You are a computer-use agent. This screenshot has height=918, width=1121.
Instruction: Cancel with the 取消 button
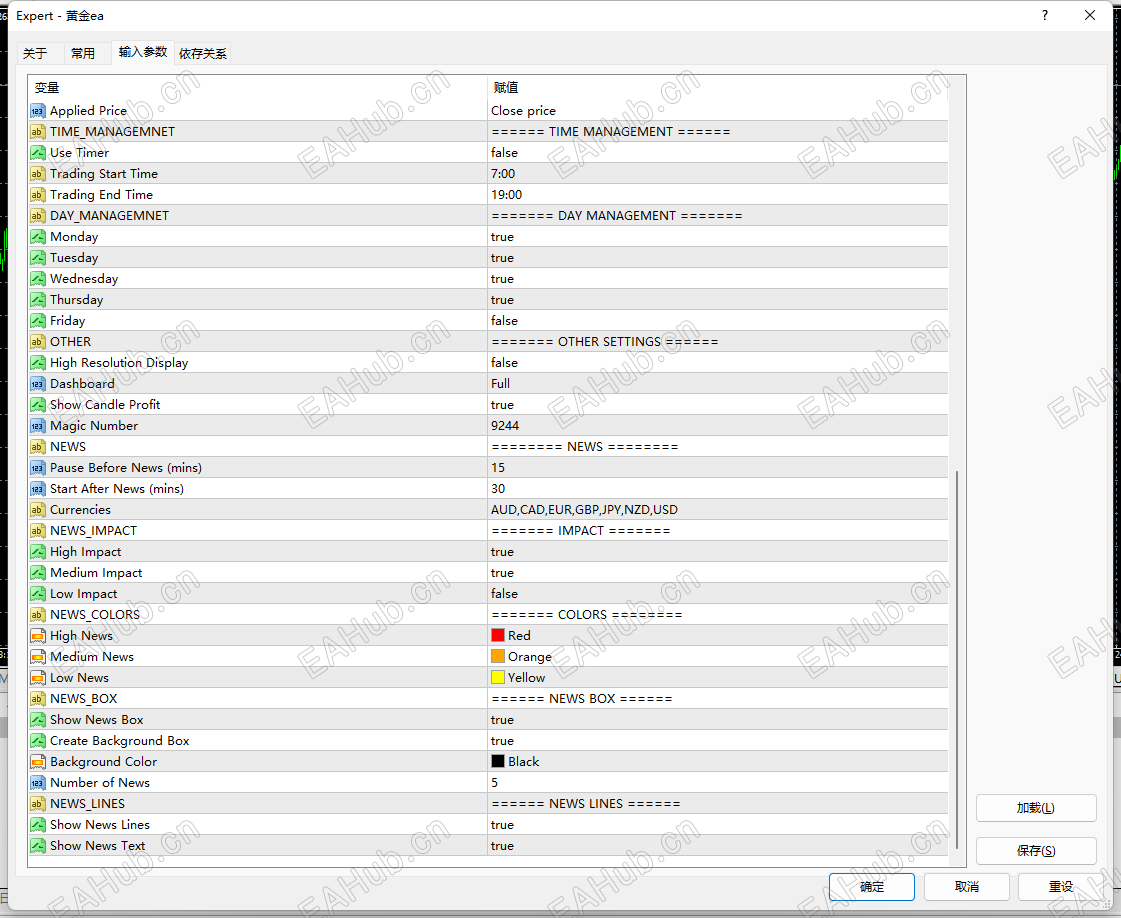click(967, 887)
